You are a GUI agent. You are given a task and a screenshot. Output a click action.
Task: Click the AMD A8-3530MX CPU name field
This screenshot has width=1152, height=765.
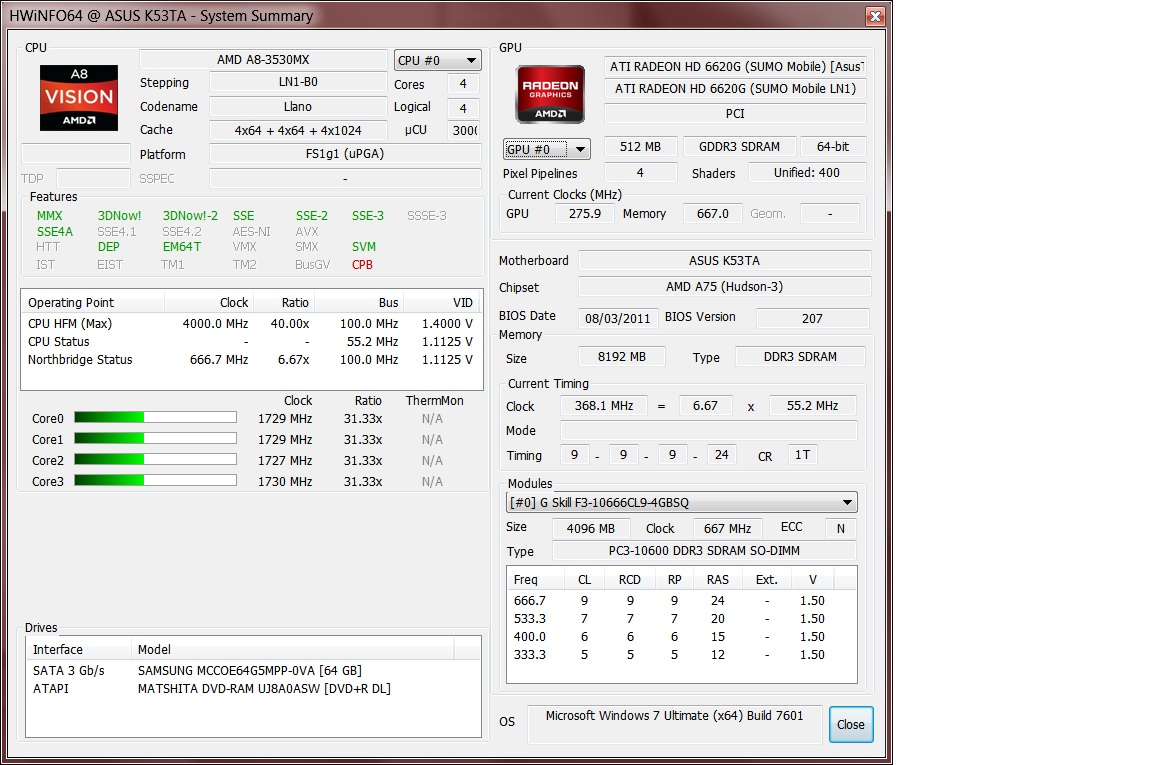tap(263, 60)
